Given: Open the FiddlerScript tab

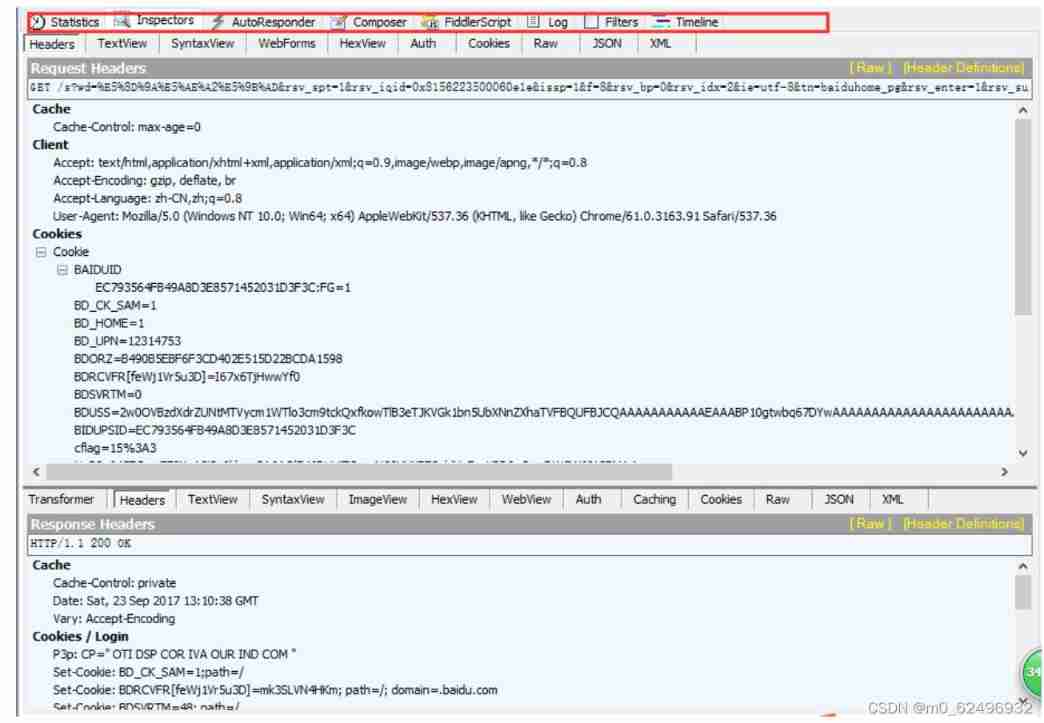Looking at the screenshot, I should coord(467,22).
